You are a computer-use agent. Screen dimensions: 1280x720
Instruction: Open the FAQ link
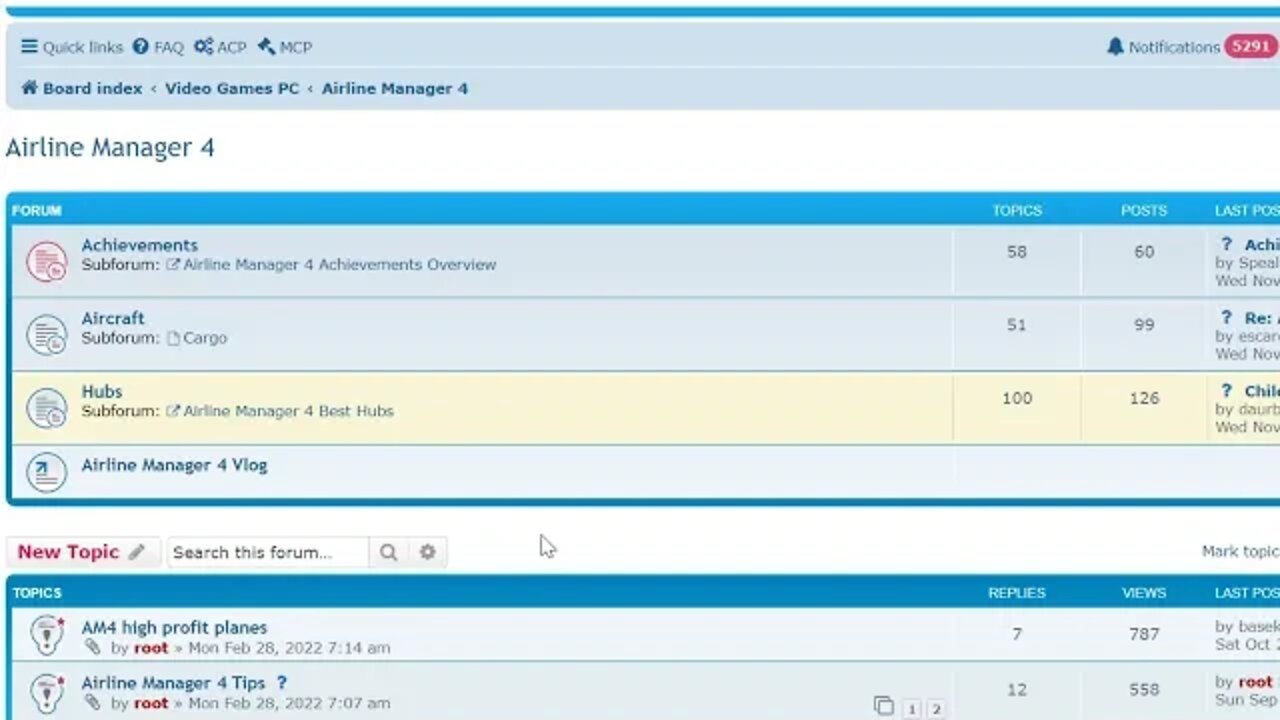click(158, 47)
